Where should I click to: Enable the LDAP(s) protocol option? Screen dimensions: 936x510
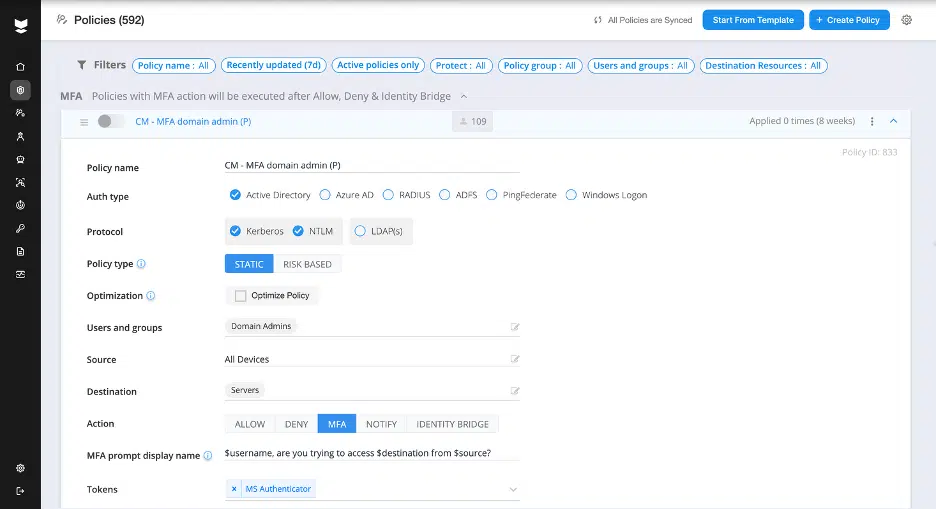360,231
